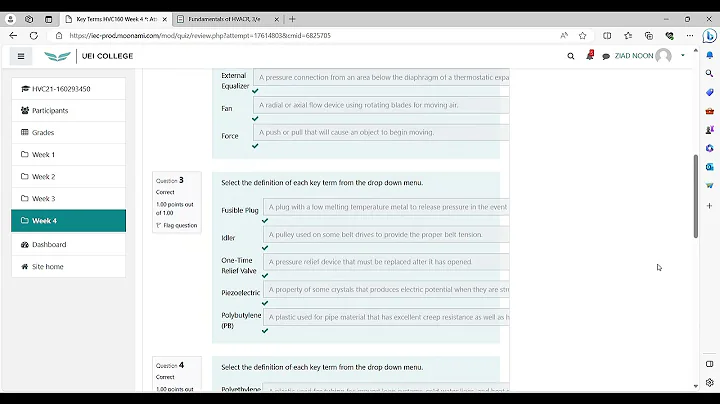Open browser Settings and more menu
Viewport: 720px width, 404px height.
pos(690,35)
